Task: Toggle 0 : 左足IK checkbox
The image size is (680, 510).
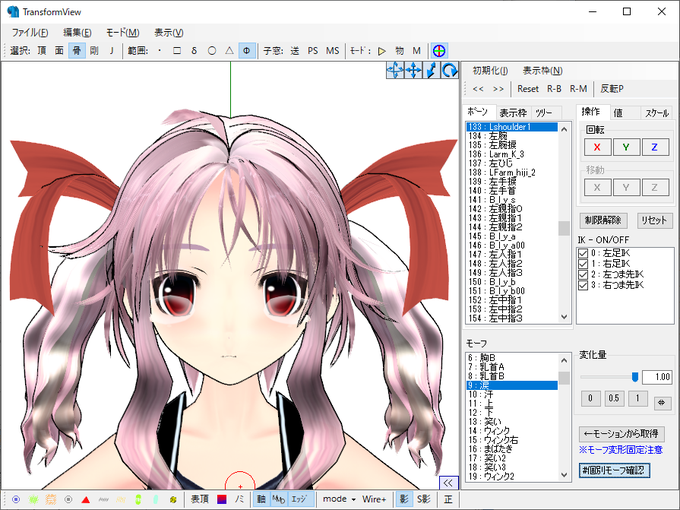Action: click(583, 253)
